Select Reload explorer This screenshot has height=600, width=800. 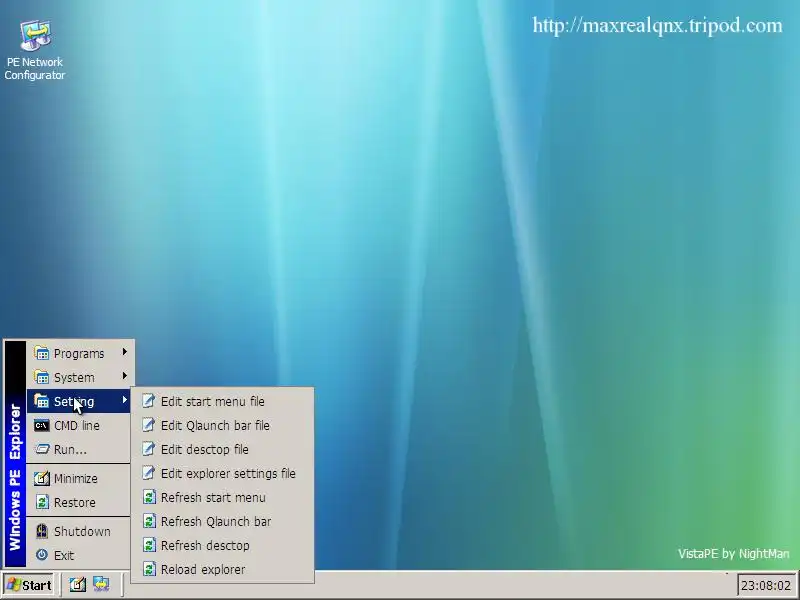pyautogui.click(x=223, y=569)
